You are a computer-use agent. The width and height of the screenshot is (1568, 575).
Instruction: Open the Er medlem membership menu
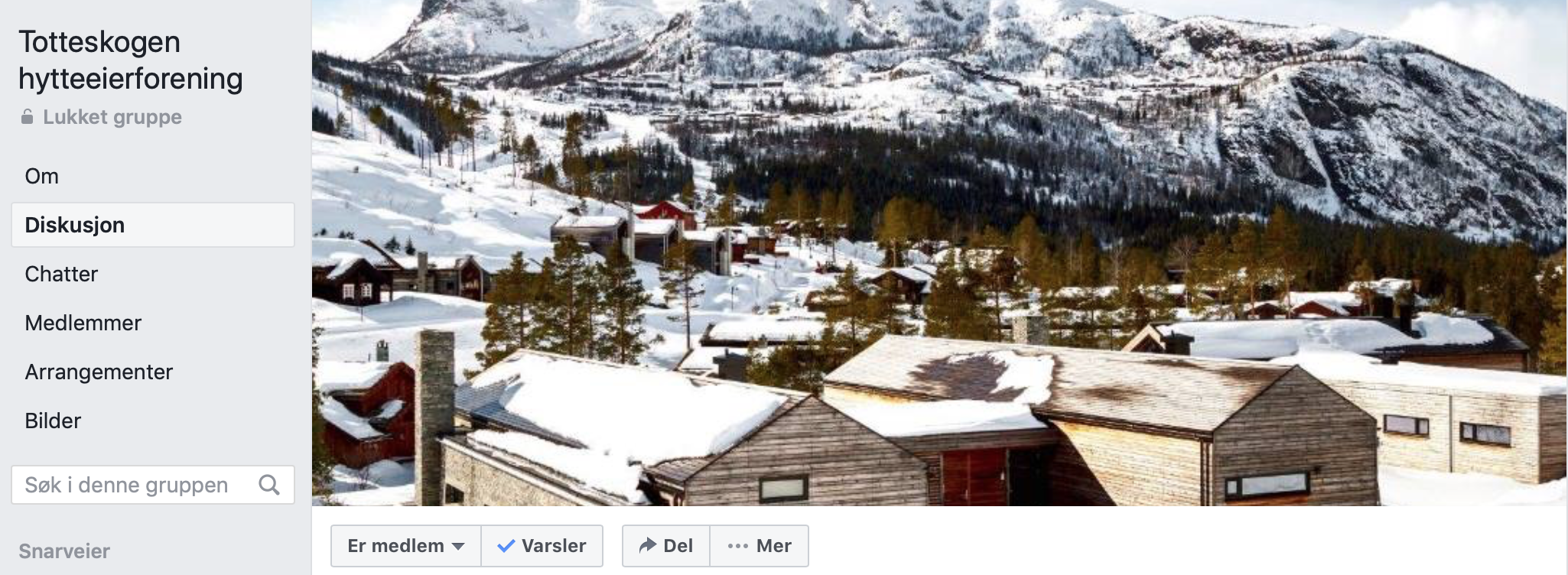pos(405,546)
